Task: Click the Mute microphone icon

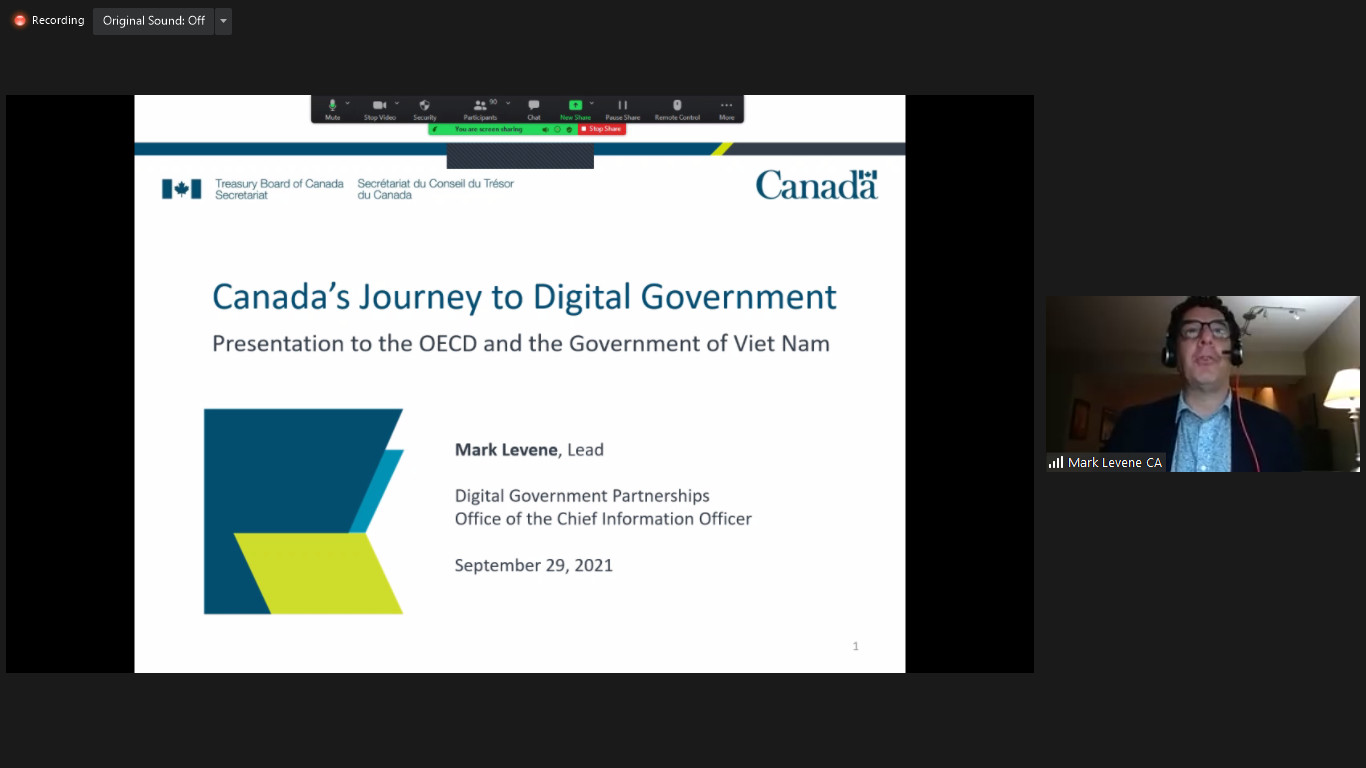Action: pyautogui.click(x=332, y=105)
